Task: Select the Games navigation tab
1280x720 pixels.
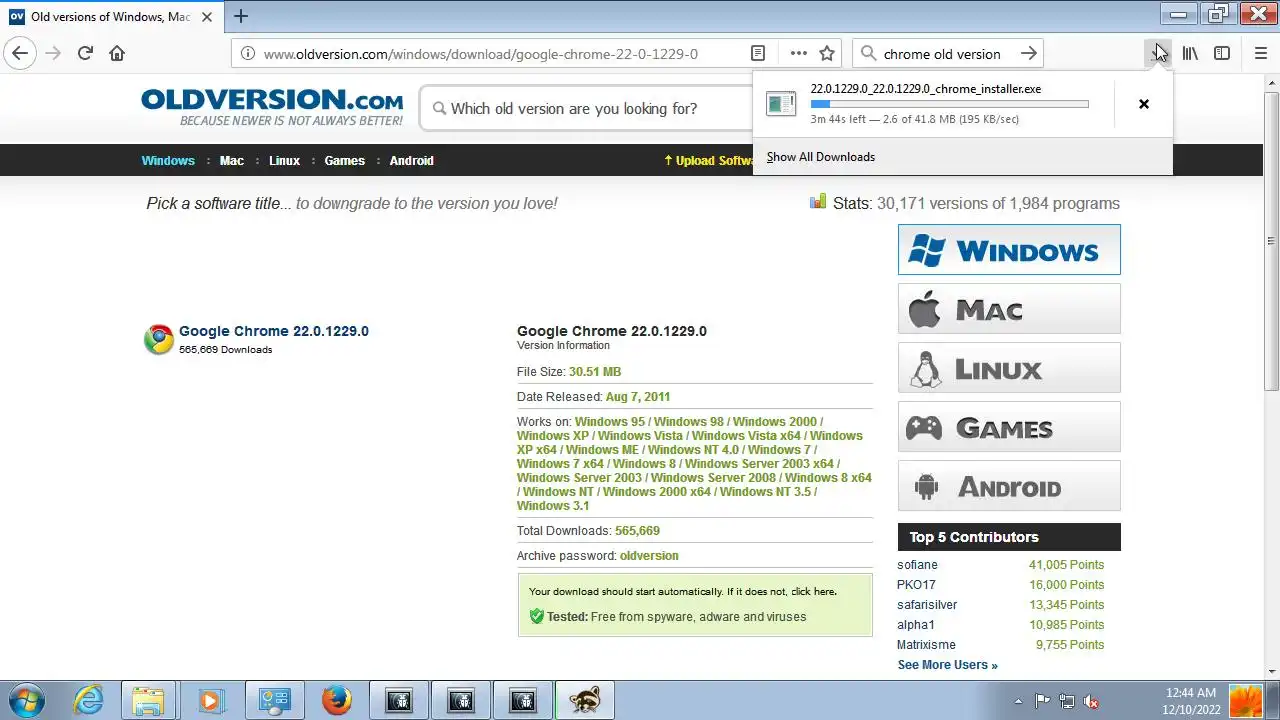Action: tap(345, 160)
